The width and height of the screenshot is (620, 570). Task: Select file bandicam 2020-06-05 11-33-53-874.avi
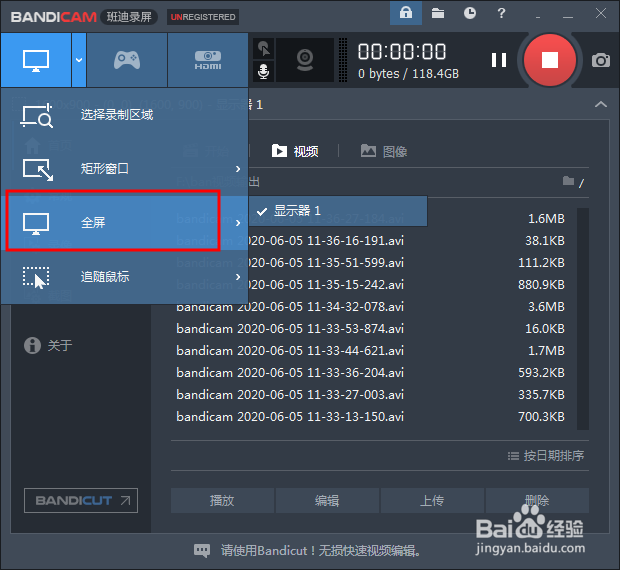point(371,328)
